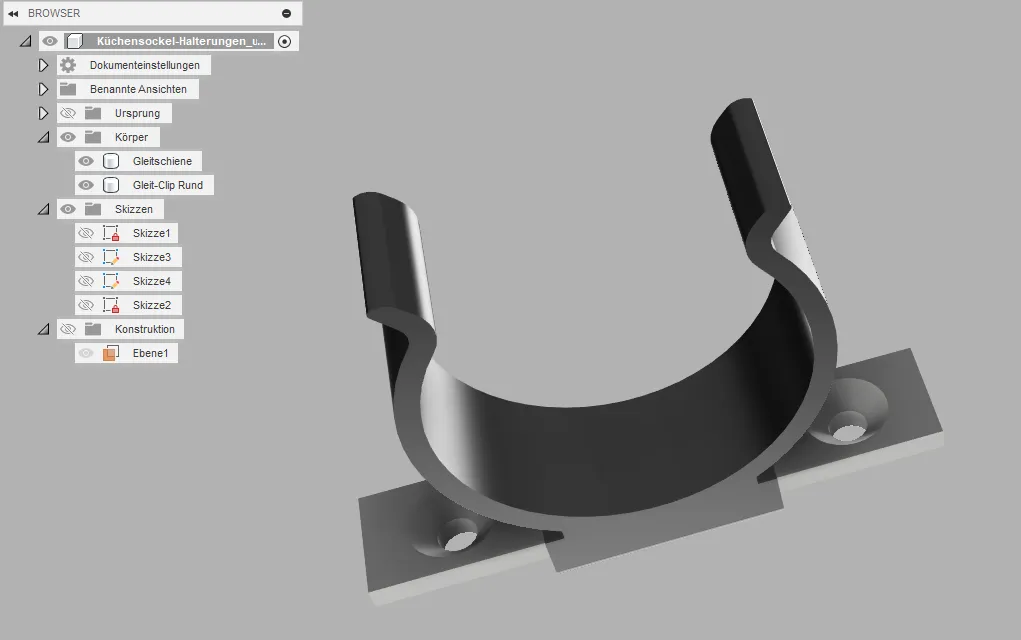Click the root component cube icon

(75, 41)
